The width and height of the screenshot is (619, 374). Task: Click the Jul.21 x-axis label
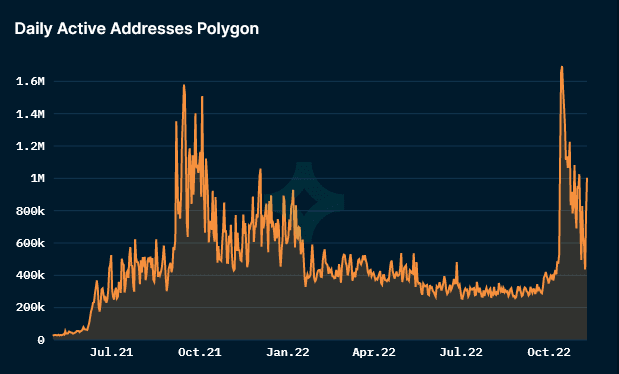point(111,352)
